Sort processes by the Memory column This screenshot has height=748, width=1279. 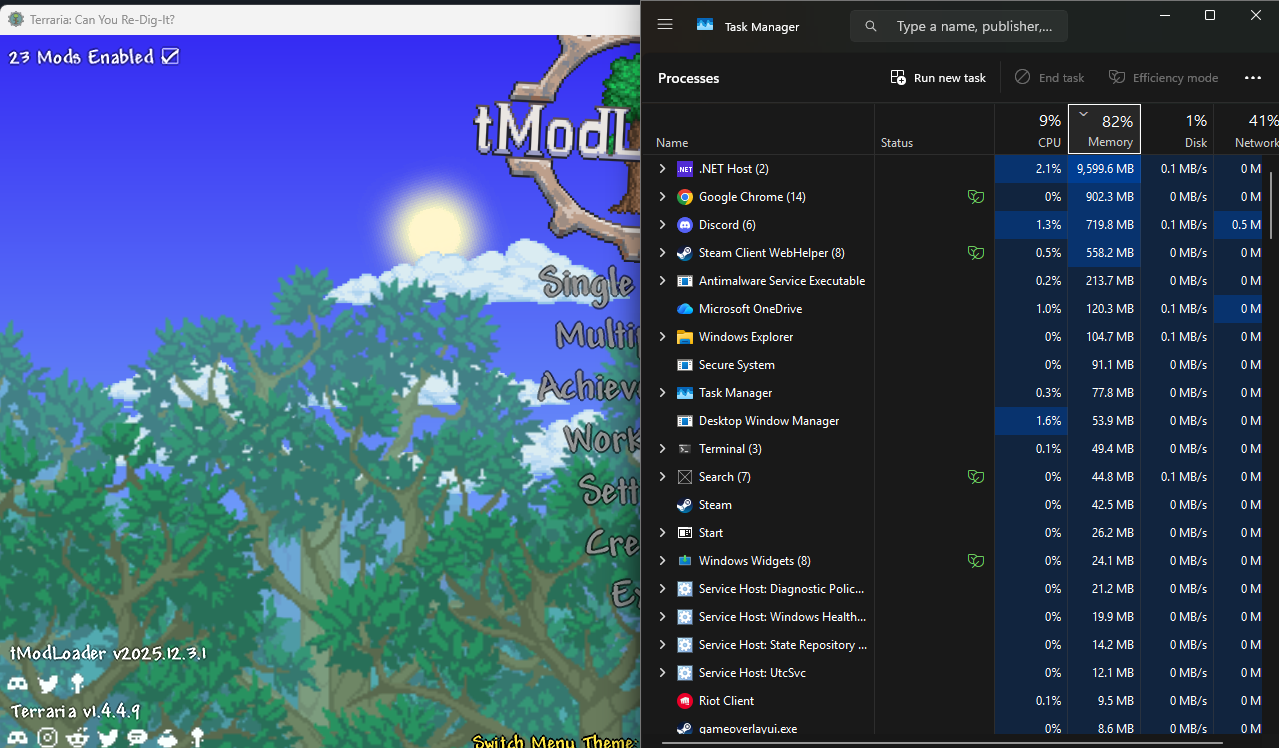1105,129
